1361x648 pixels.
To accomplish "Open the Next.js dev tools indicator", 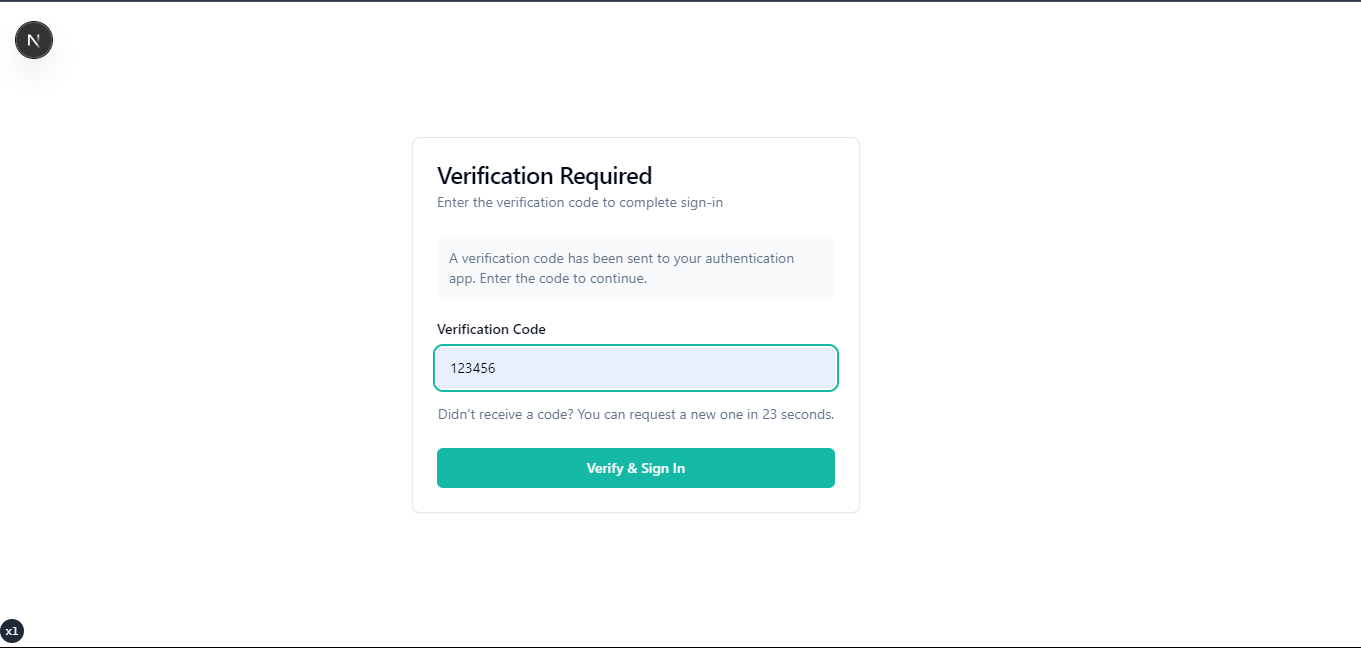I will (x=34, y=40).
